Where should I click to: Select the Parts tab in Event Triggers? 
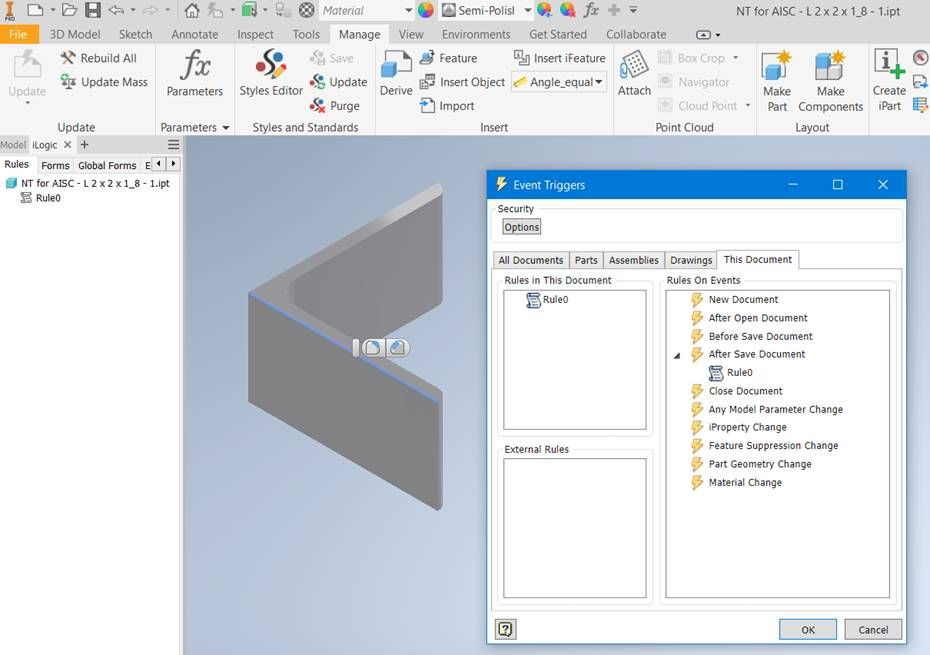[x=586, y=260]
